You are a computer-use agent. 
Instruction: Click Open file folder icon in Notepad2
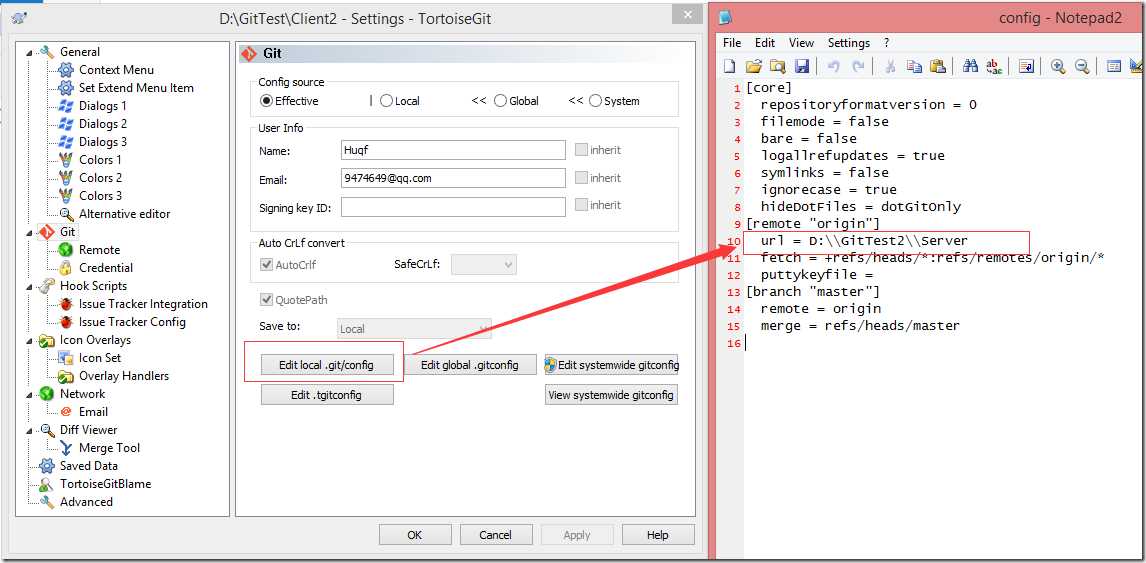754,67
